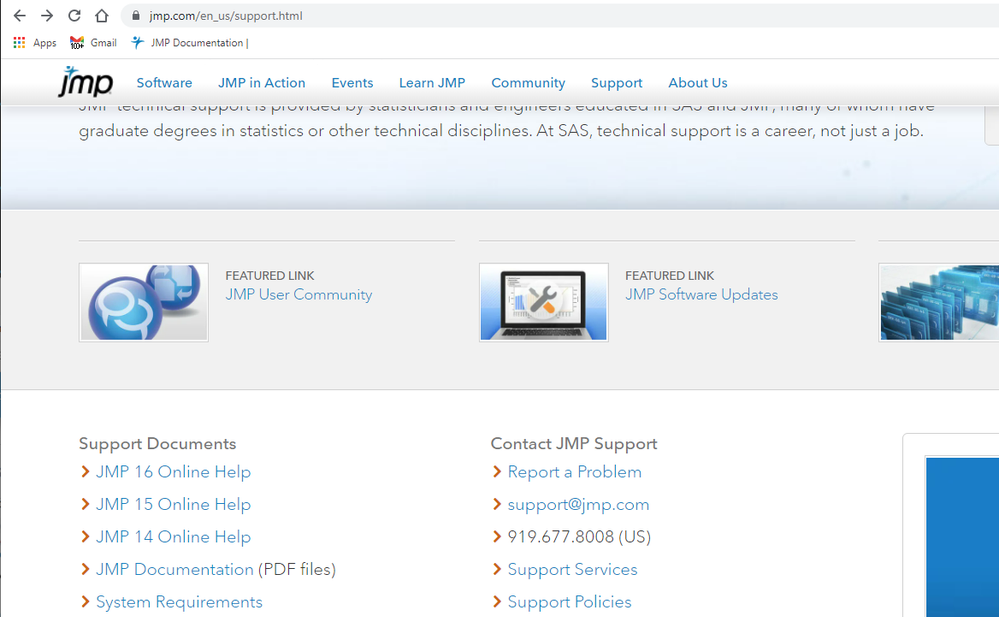The width and height of the screenshot is (999, 617).
Task: Open JMP 15 Online Help link
Action: [x=173, y=504]
